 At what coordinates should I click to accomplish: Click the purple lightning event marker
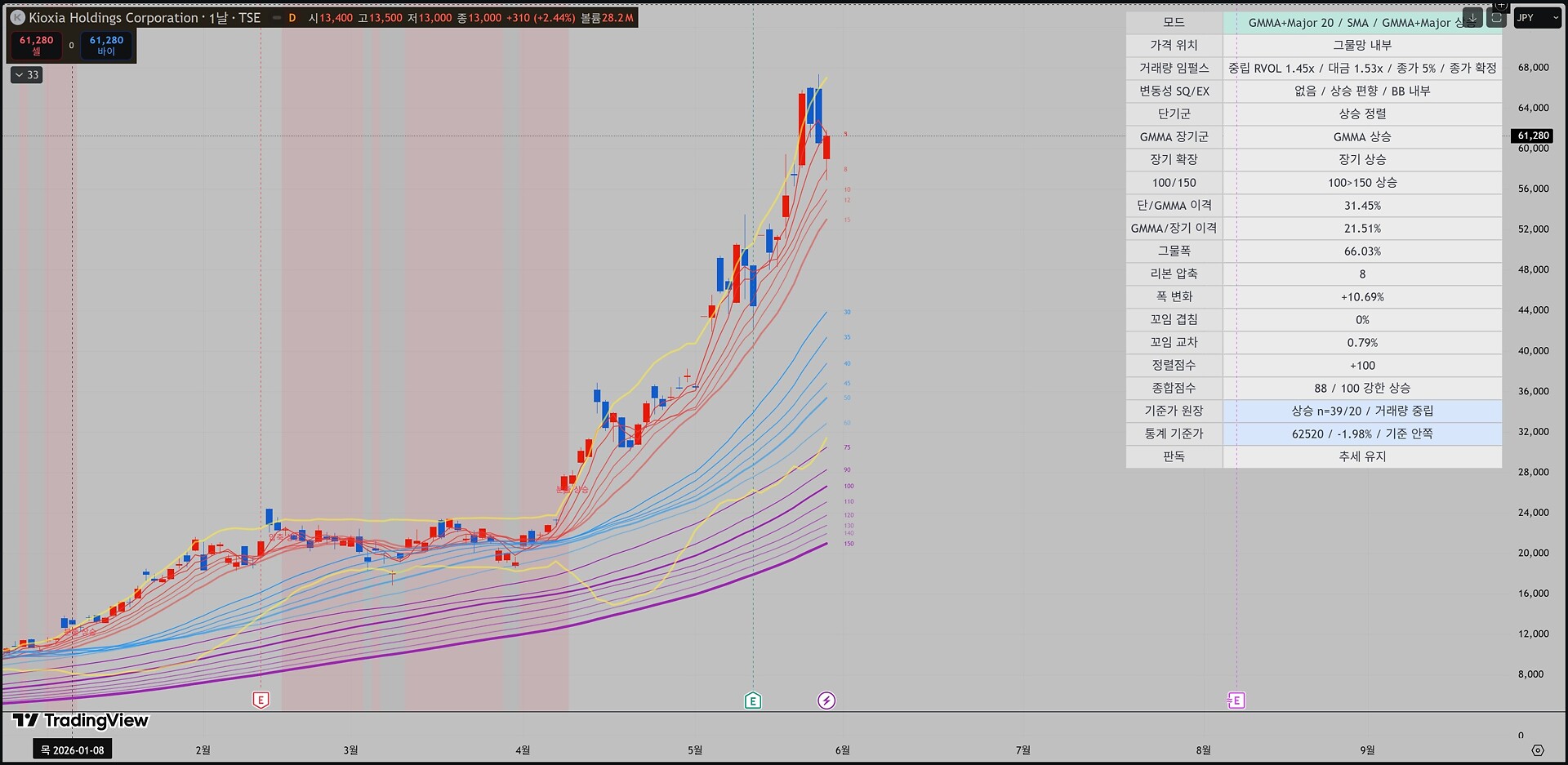[826, 700]
